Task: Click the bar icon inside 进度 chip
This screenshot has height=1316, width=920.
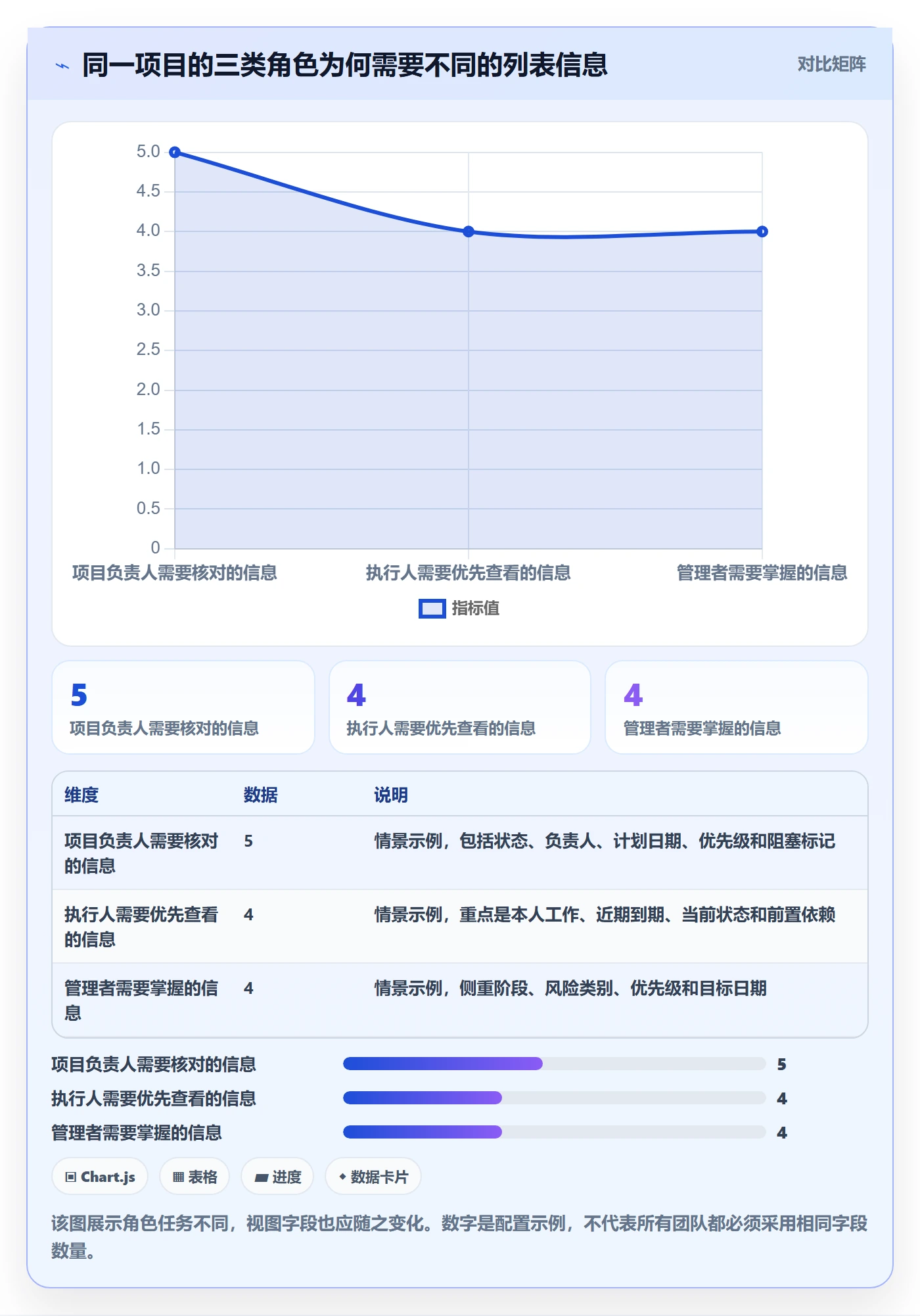Action: (262, 1178)
